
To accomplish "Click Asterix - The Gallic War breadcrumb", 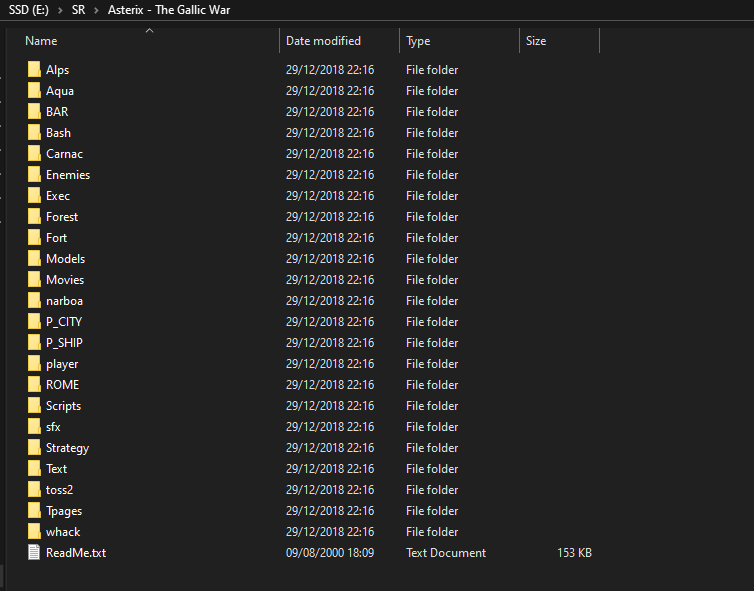I will click(169, 10).
